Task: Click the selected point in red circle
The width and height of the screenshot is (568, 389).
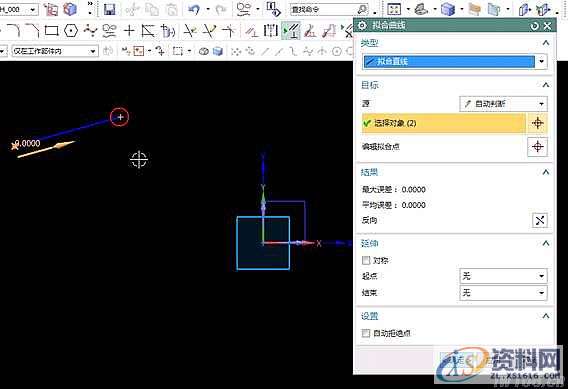Action: coord(120,117)
